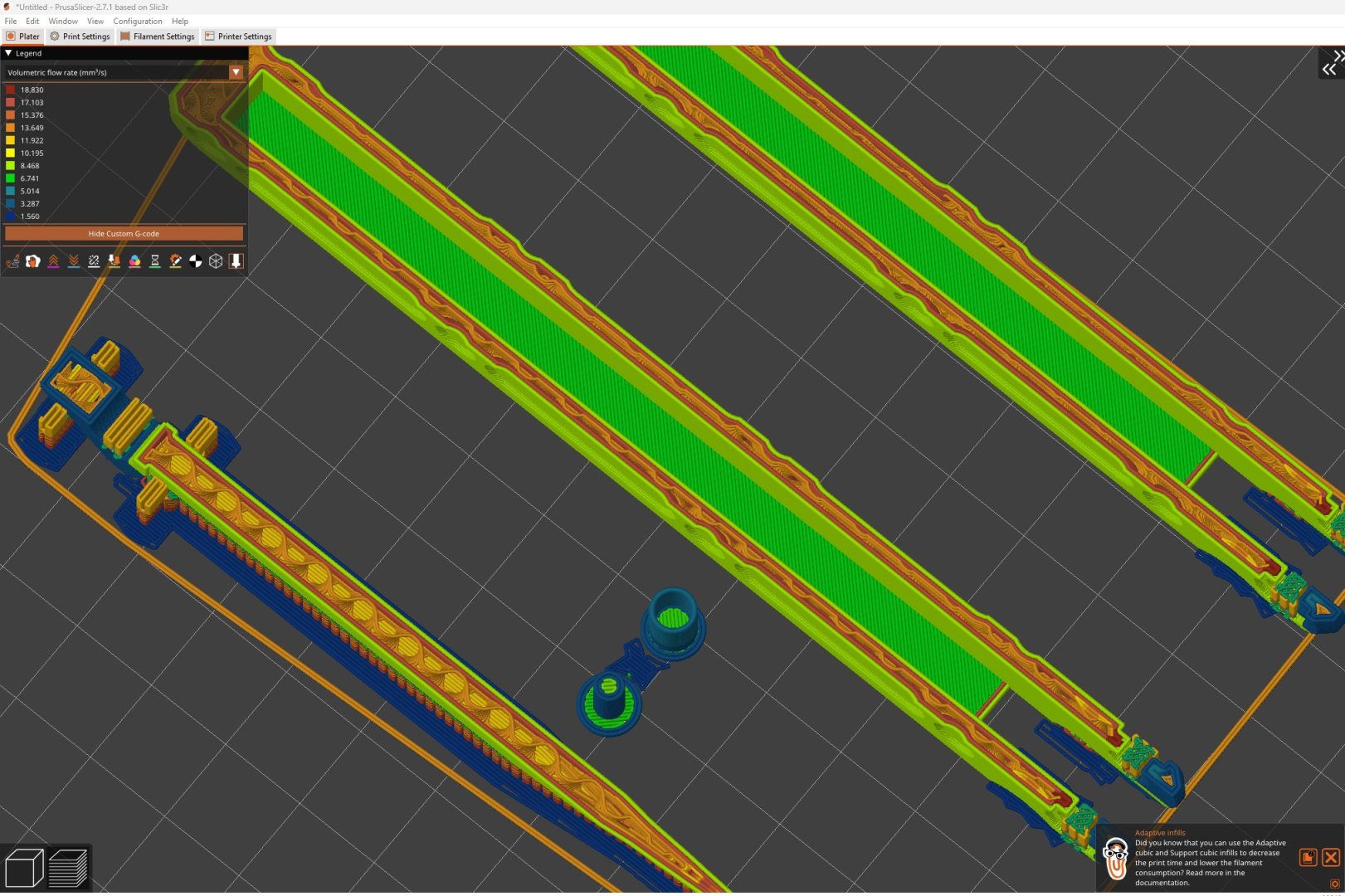The image size is (1345, 896).
Task: Collapse the Legend panel triangle
Action: point(8,53)
